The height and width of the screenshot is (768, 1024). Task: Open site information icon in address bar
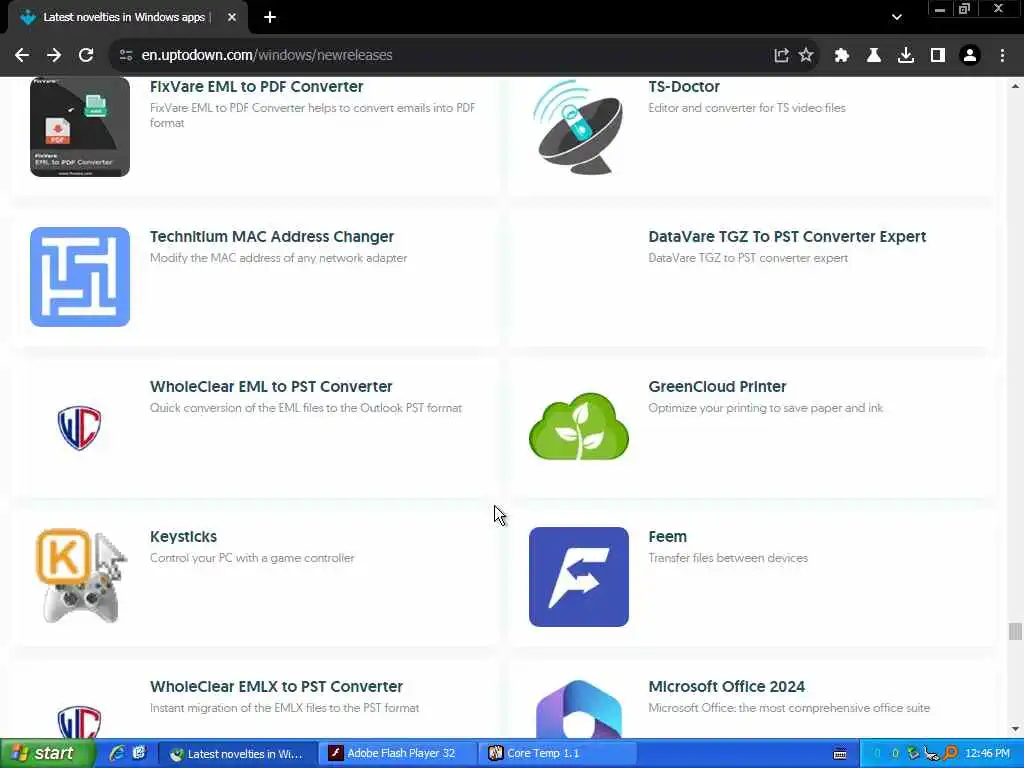[126, 56]
